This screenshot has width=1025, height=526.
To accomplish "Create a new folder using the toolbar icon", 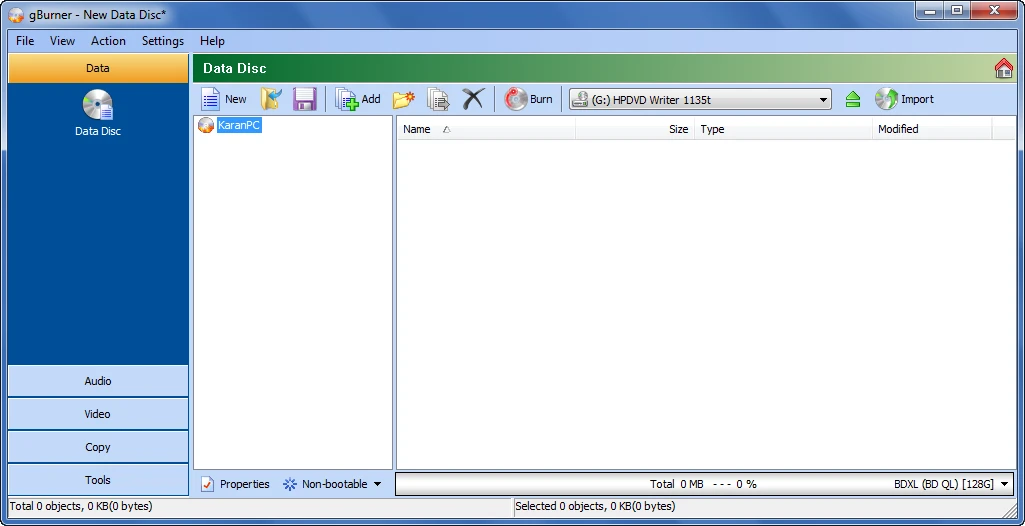I will click(403, 99).
